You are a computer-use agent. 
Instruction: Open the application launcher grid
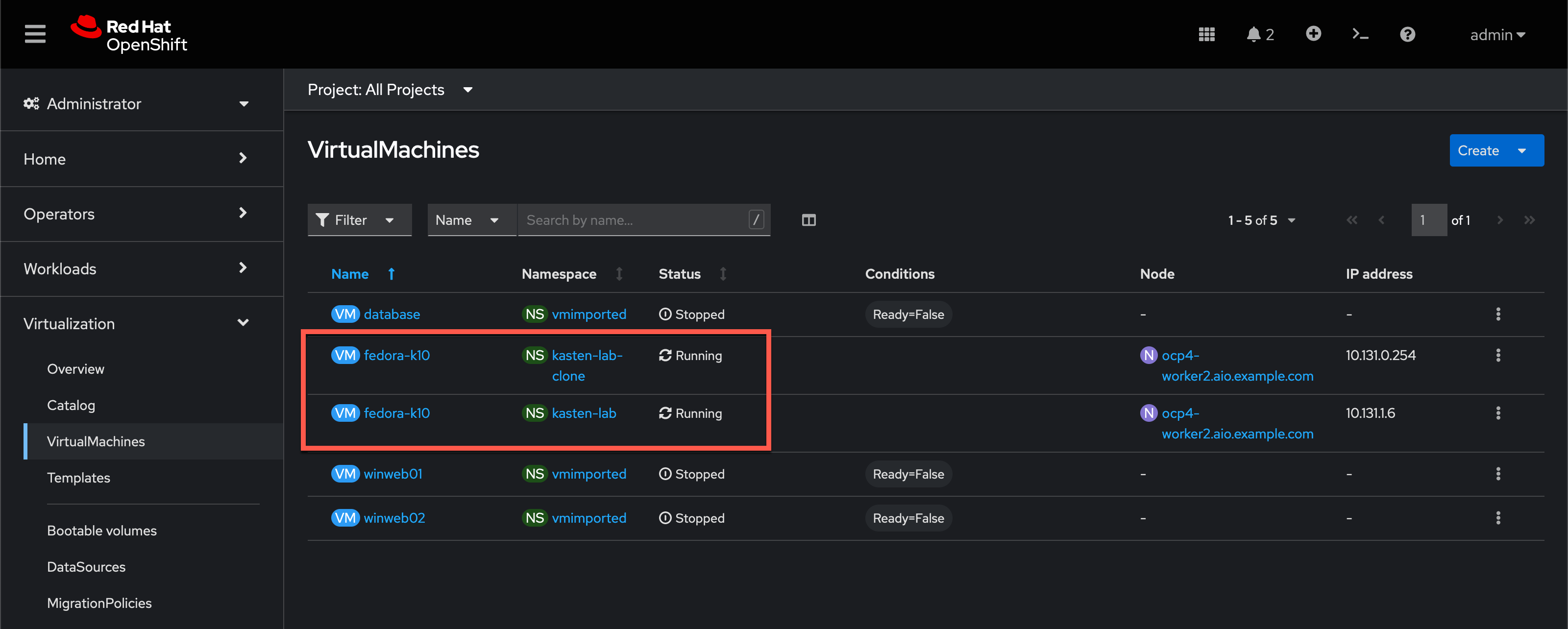coord(1206,34)
